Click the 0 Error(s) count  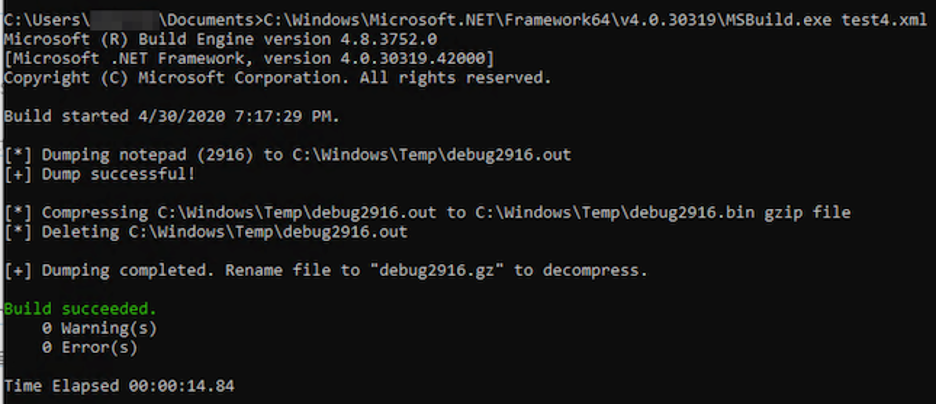[x=90, y=347]
